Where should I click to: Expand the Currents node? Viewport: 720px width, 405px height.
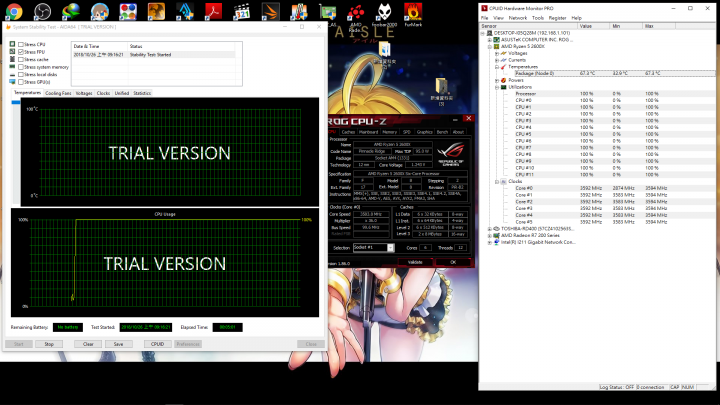pyautogui.click(x=496, y=60)
